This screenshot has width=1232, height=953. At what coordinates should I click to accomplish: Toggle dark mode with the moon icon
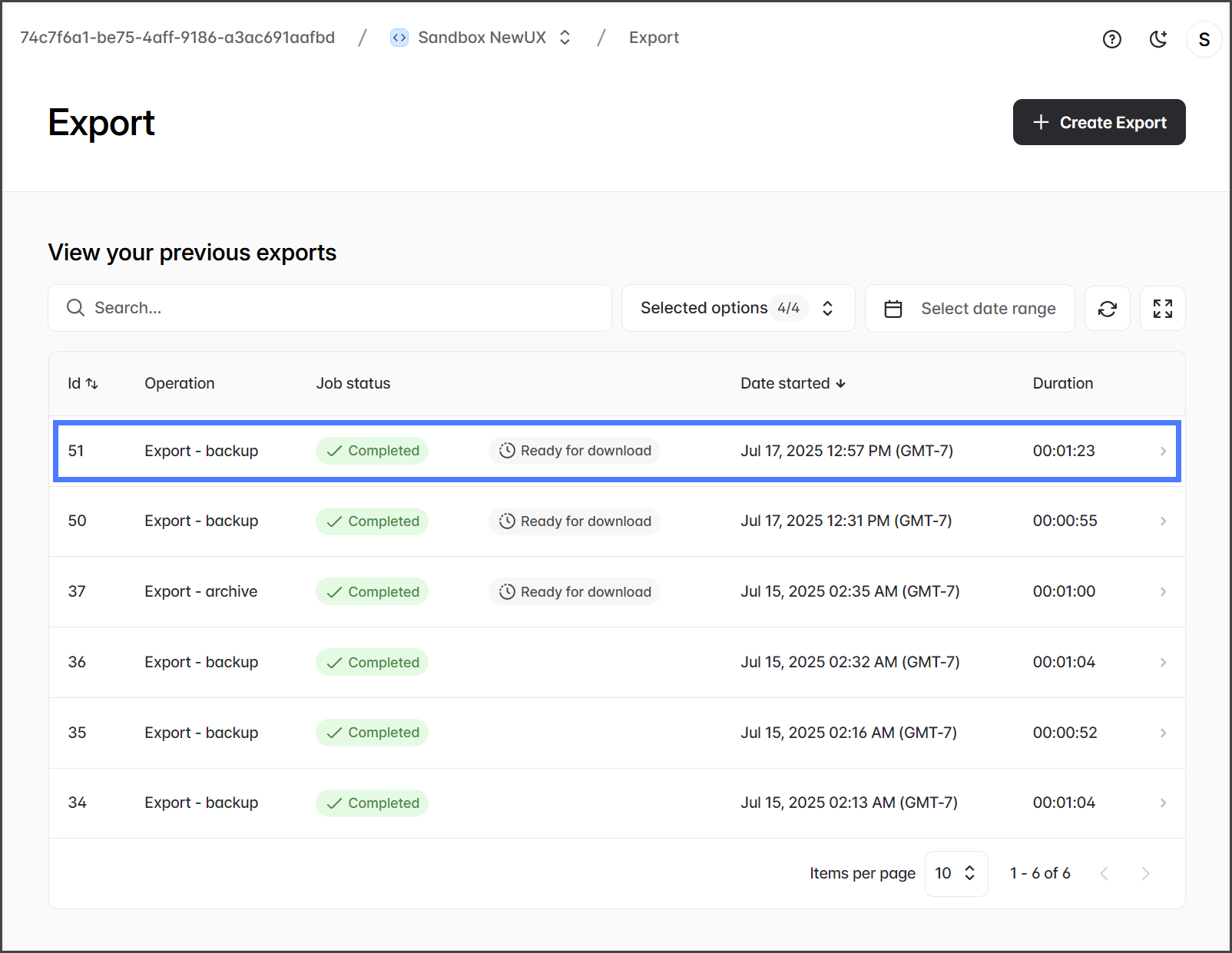1157,39
